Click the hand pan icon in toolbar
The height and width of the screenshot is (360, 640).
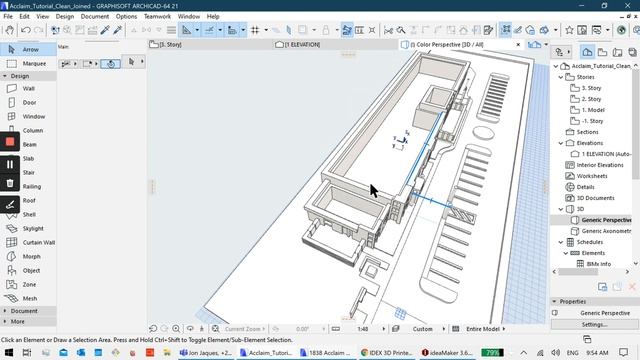pos(9,30)
